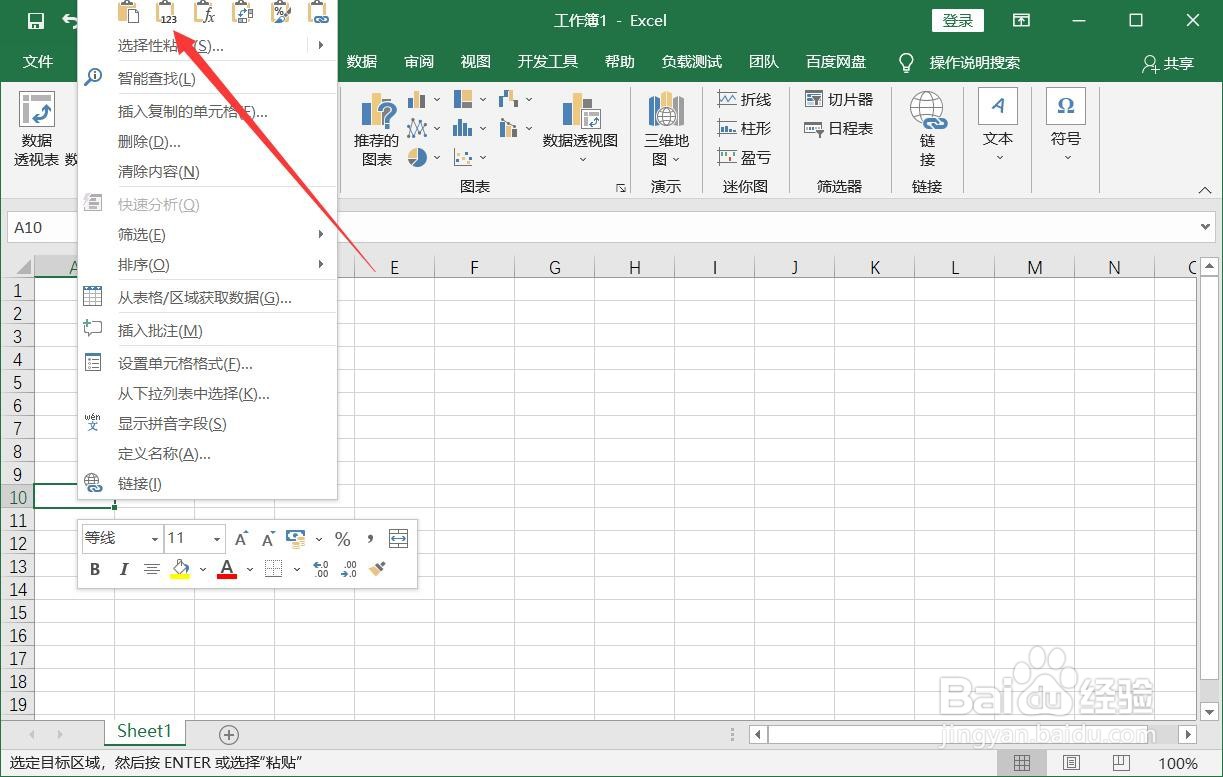Insert a Timeline (日程表)

839,128
